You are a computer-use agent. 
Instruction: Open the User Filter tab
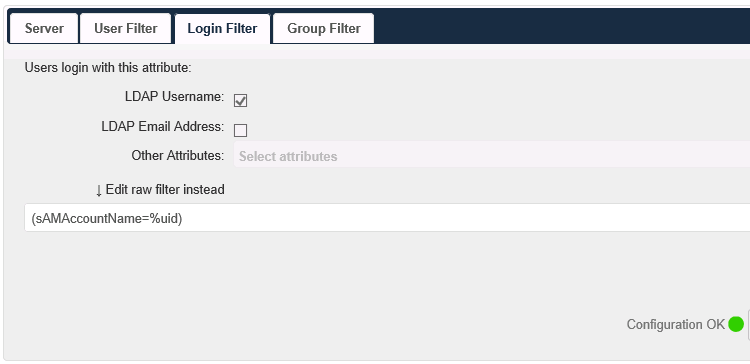pos(125,28)
